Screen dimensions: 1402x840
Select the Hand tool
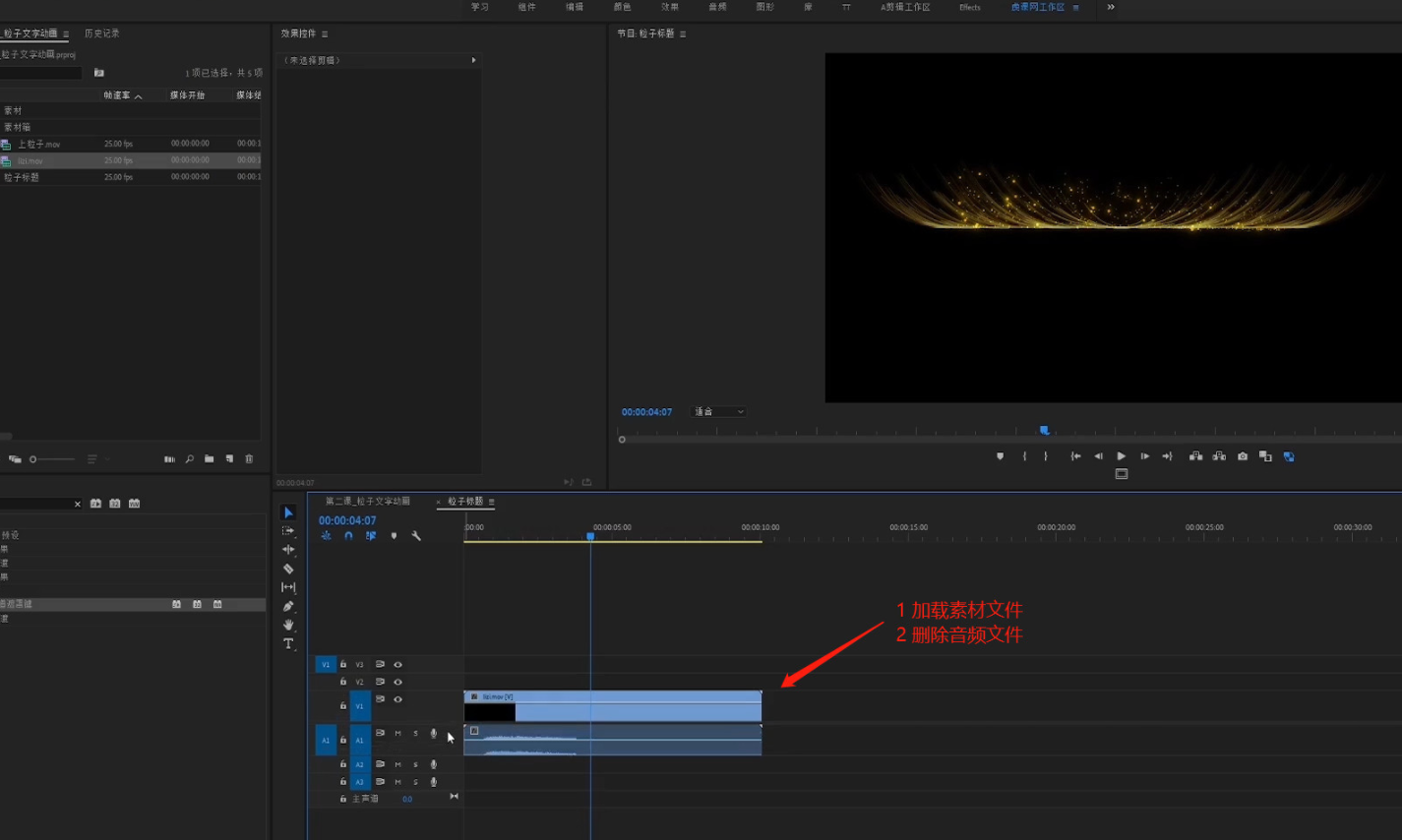click(288, 625)
